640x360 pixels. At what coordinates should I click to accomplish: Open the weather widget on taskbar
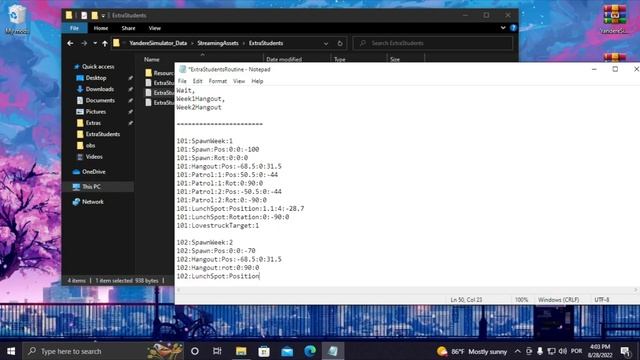(471, 351)
